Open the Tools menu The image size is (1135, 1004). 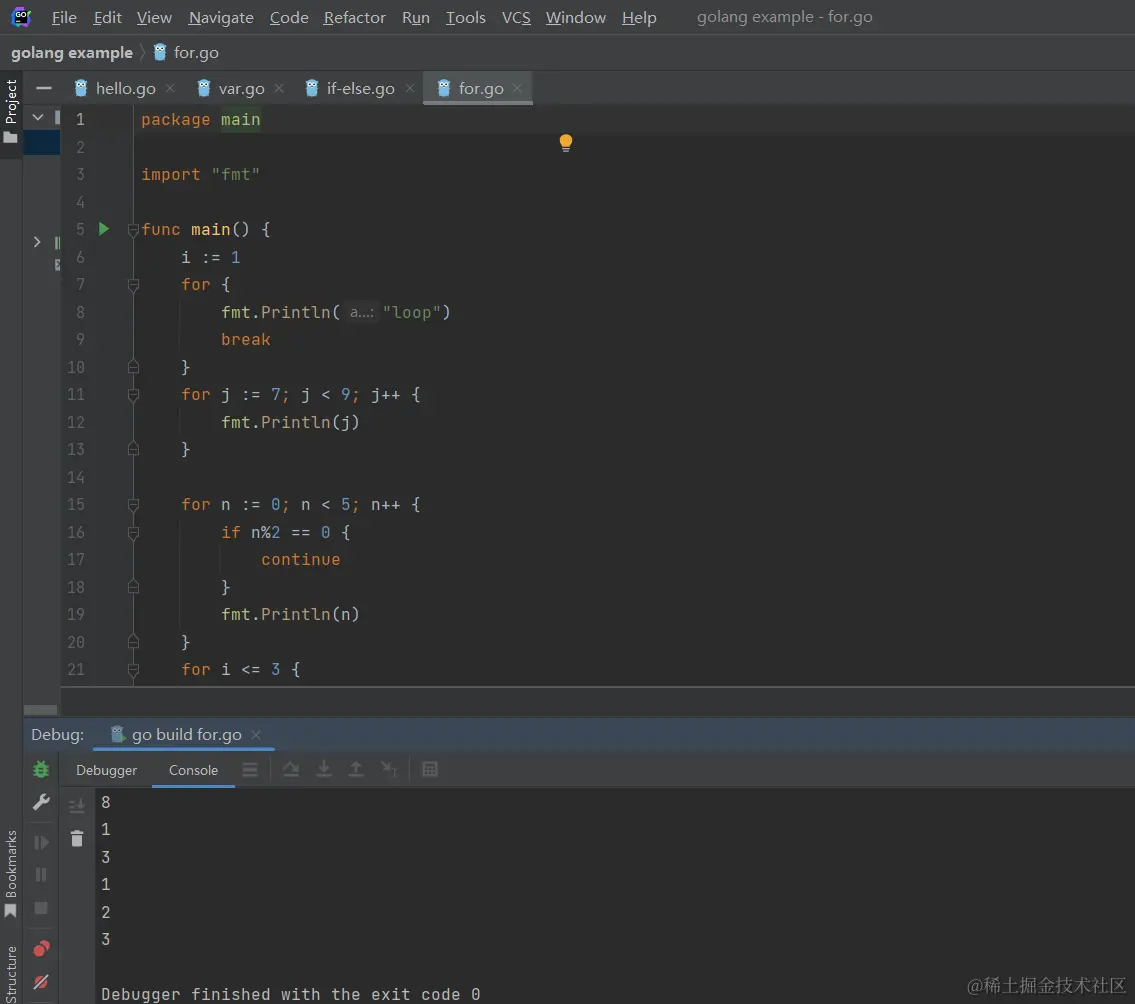tap(465, 17)
